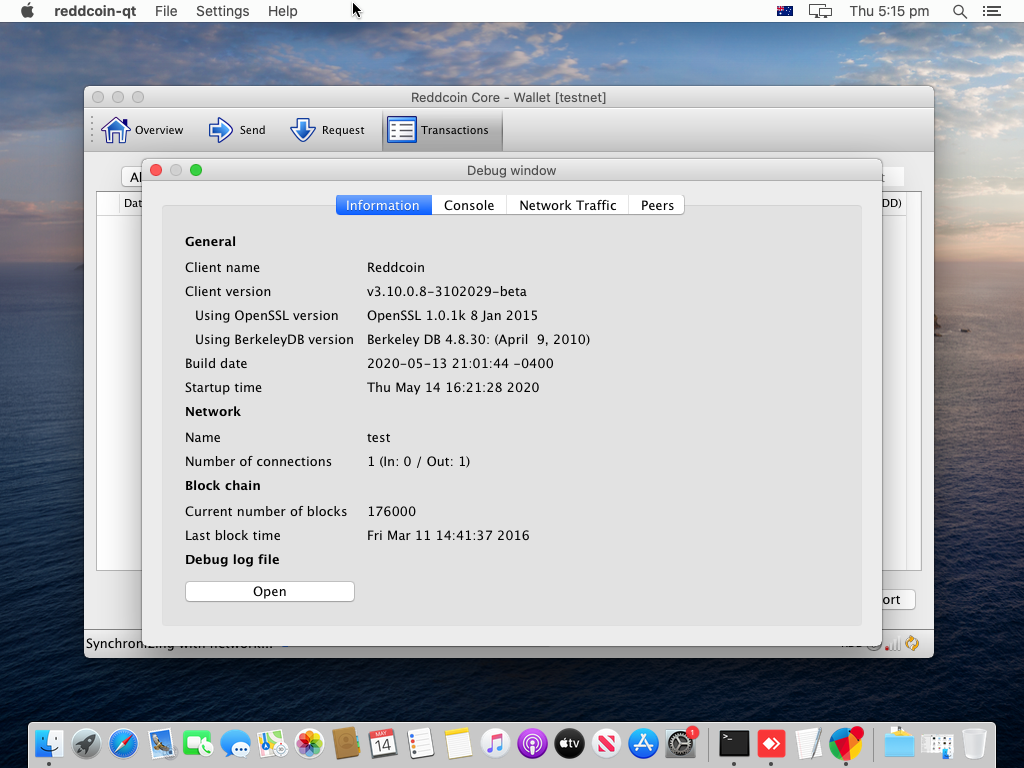Open Notes in the dock
This screenshot has width=1024, height=768.
[x=458, y=744]
